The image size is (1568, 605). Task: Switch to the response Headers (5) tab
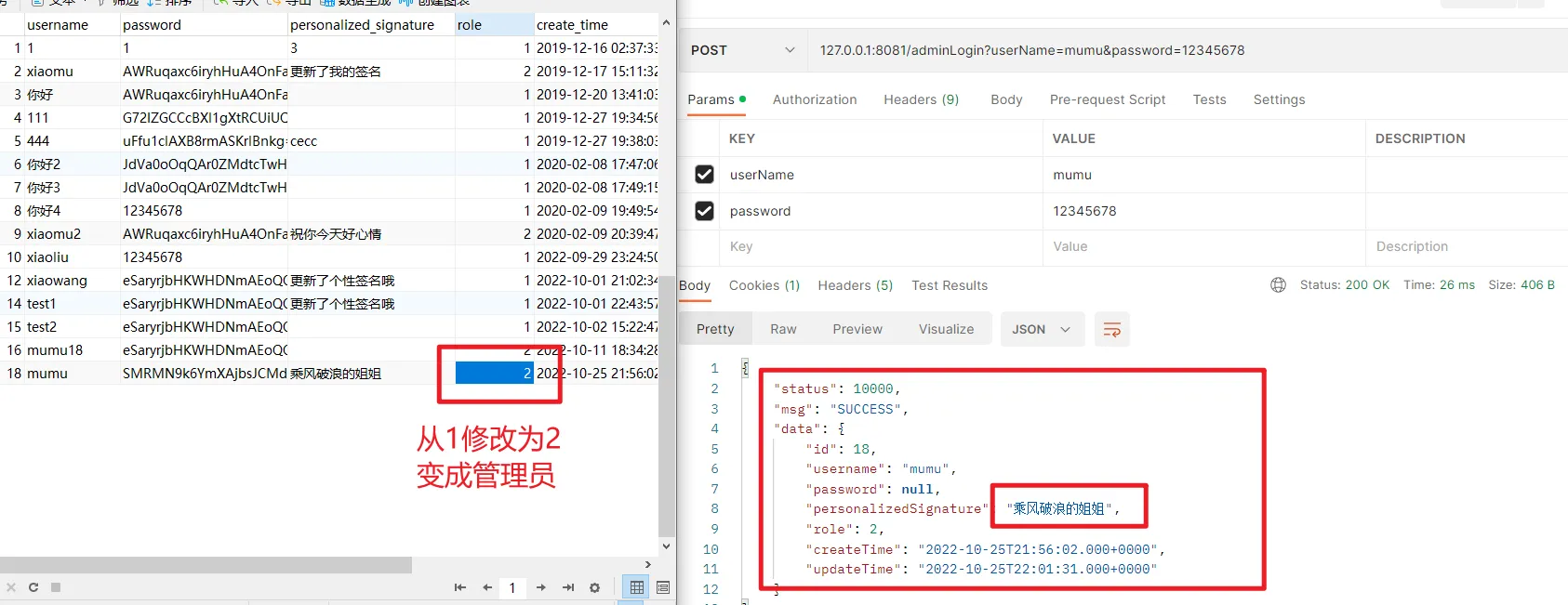coord(856,285)
